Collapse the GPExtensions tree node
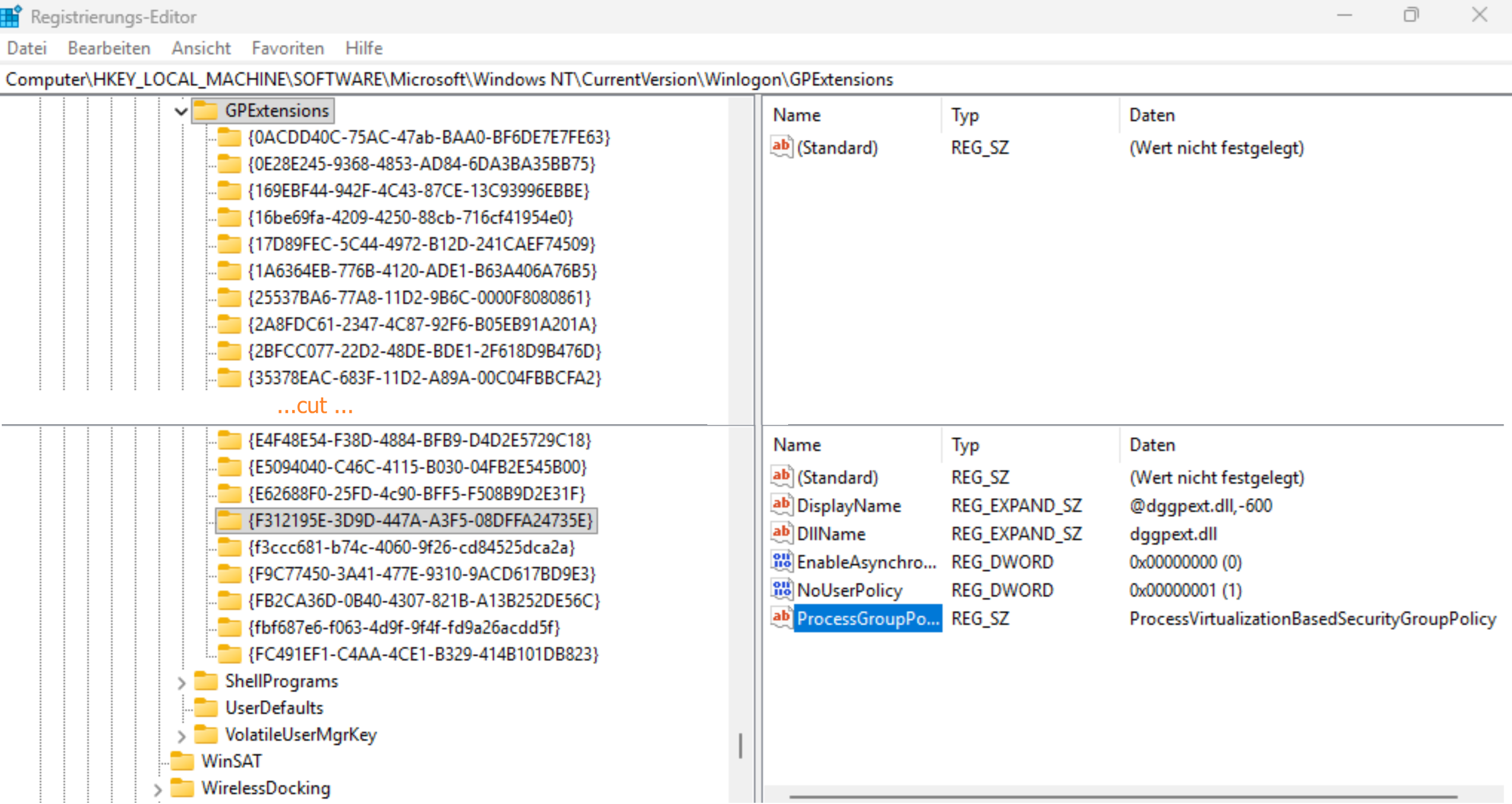Image resolution: width=1512 pixels, height=804 pixels. click(181, 111)
